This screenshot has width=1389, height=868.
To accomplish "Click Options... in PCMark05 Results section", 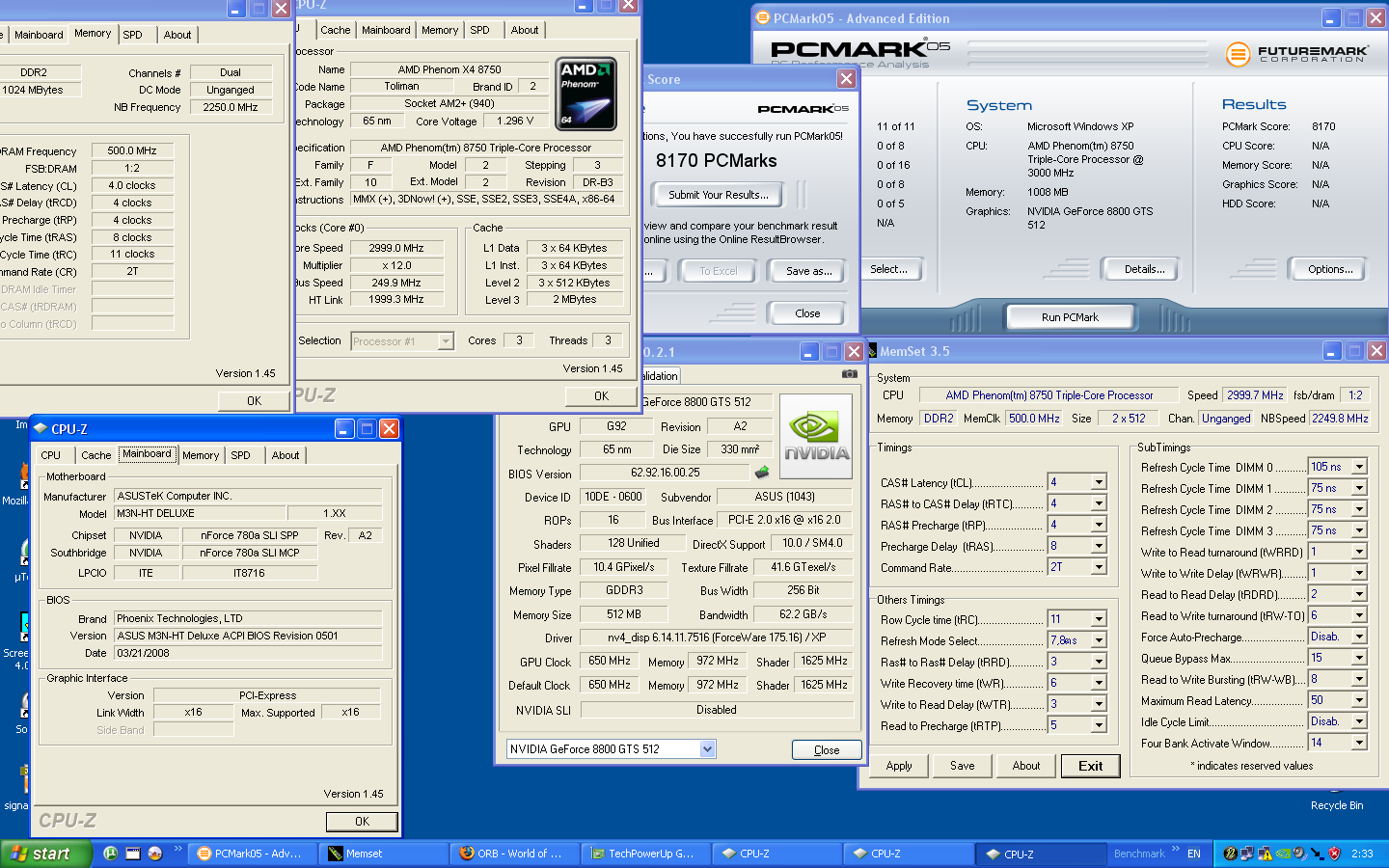I will 1330,269.
